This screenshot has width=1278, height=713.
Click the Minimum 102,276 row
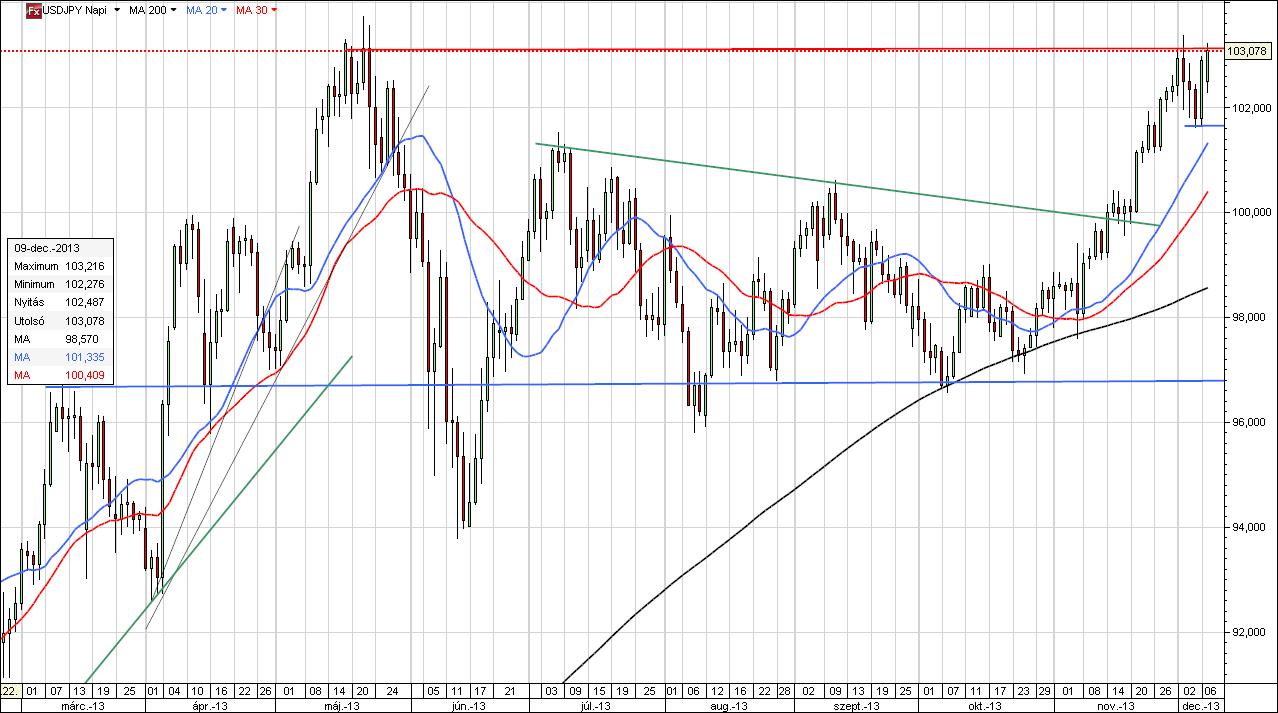click(x=59, y=284)
